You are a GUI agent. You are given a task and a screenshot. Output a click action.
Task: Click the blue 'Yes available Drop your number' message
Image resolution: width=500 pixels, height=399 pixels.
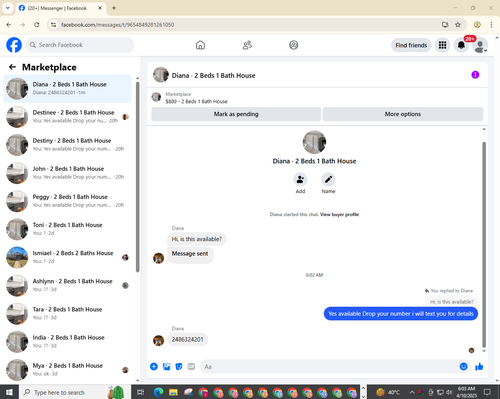coord(401,314)
